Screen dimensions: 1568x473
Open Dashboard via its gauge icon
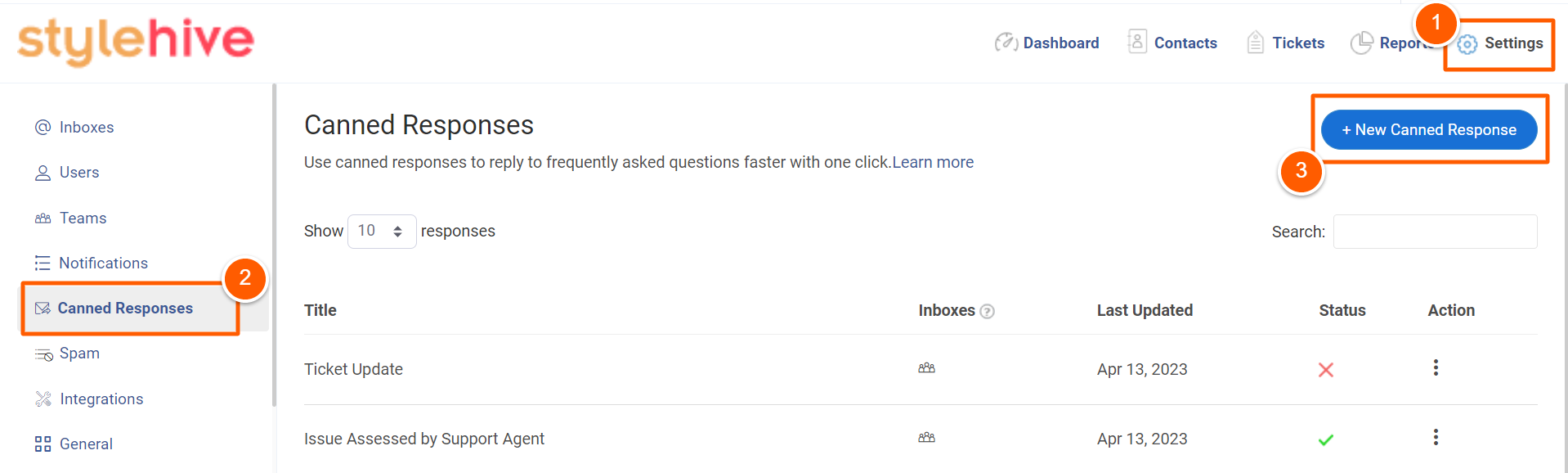1006,43
